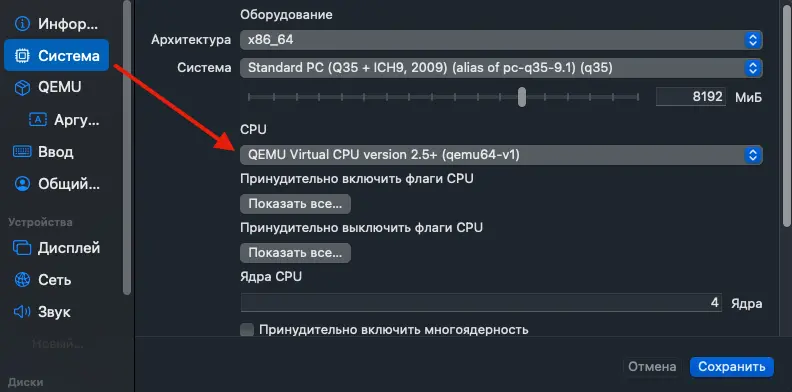Click the Аргументы sidebar icon
Image resolution: width=792 pixels, height=392 pixels.
coord(38,120)
